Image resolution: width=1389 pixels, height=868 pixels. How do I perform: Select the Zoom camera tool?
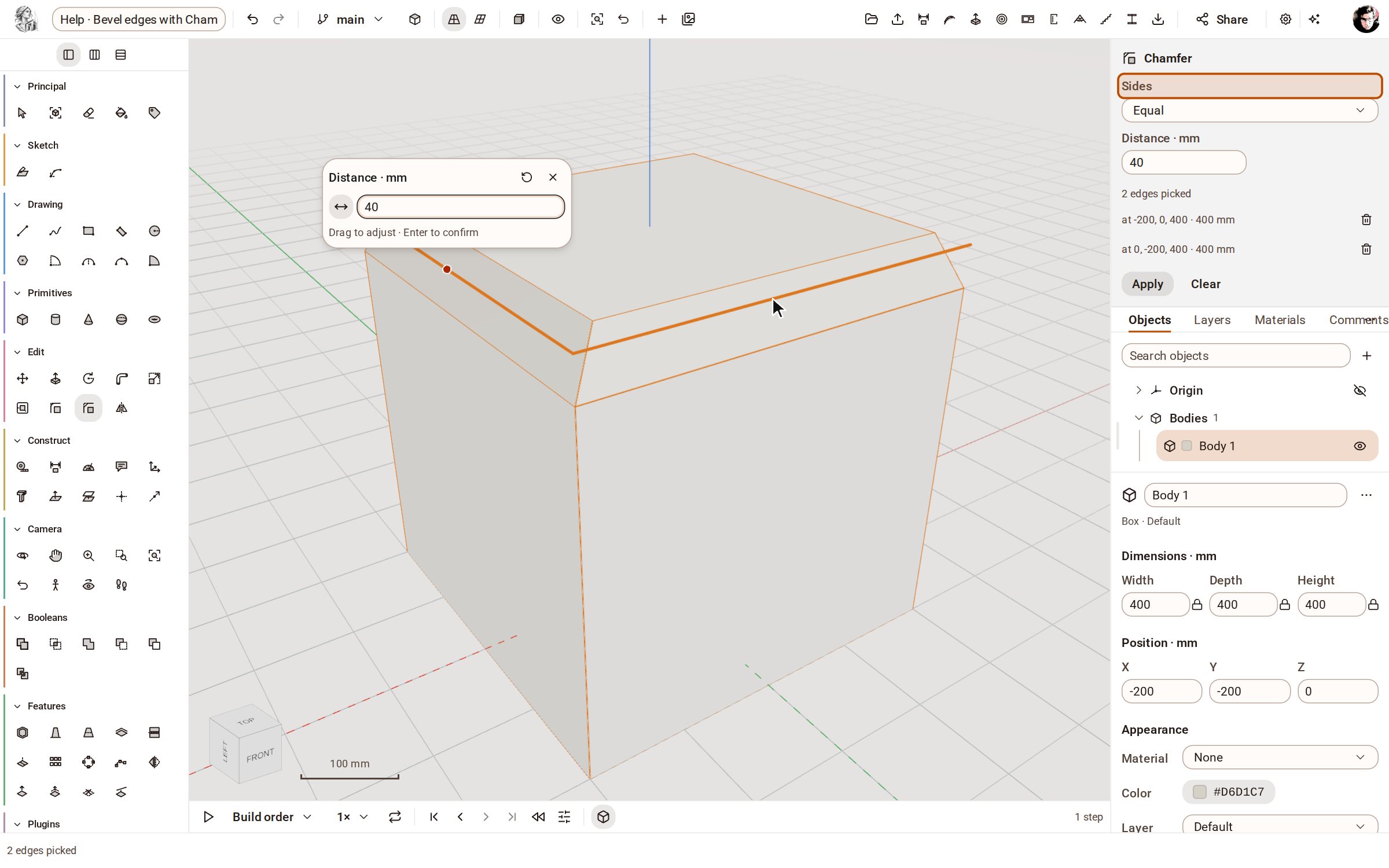coord(89,556)
